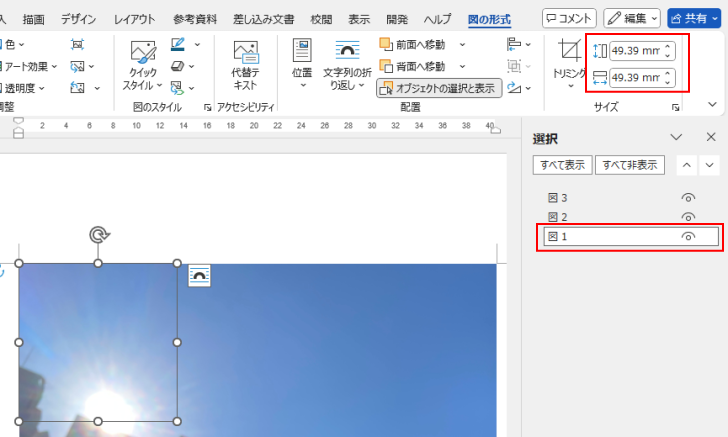Move selection up with the up arrow button

click(x=687, y=165)
